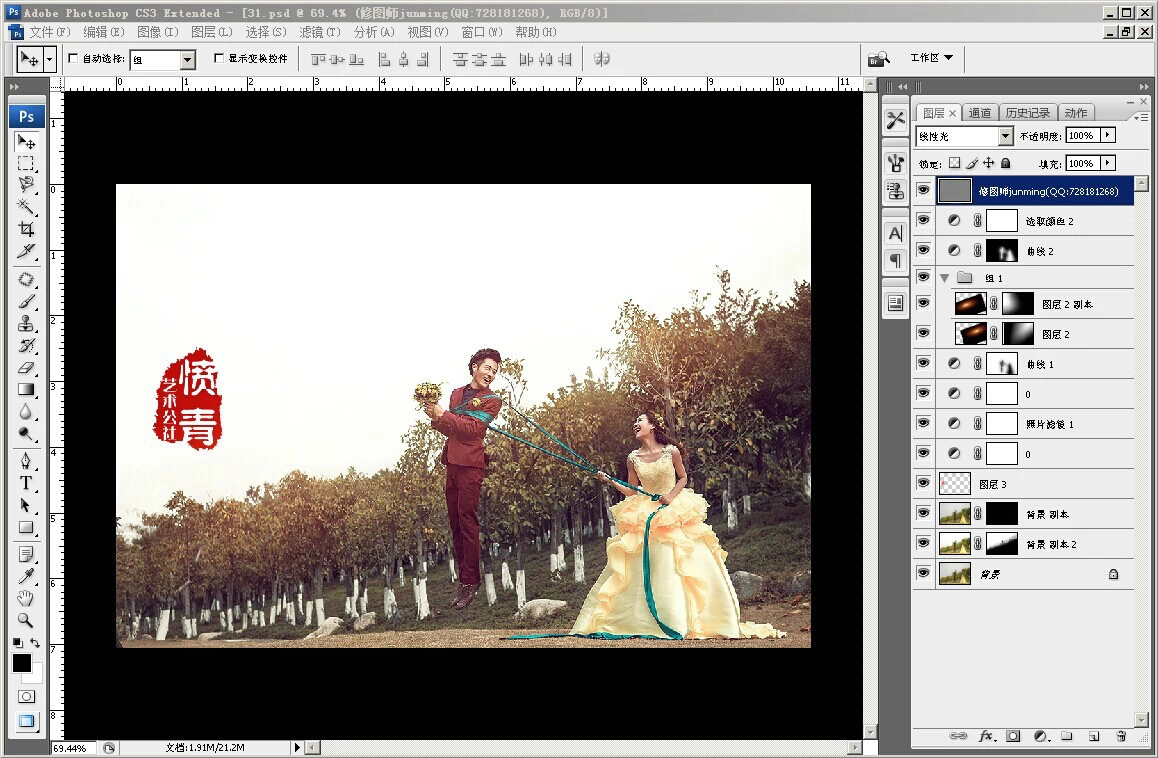This screenshot has width=1158, height=758.
Task: Open the 帮助 menu
Action: (x=535, y=32)
